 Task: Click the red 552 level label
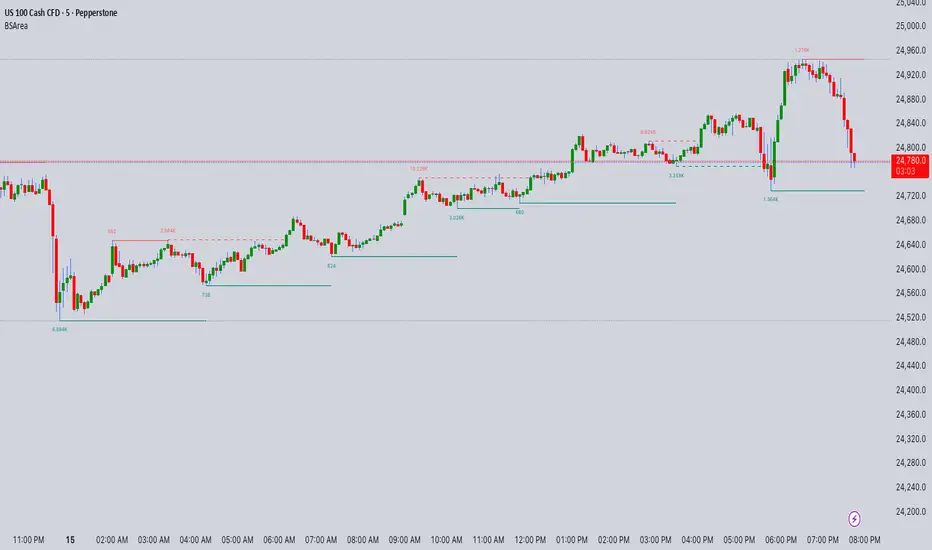click(112, 231)
